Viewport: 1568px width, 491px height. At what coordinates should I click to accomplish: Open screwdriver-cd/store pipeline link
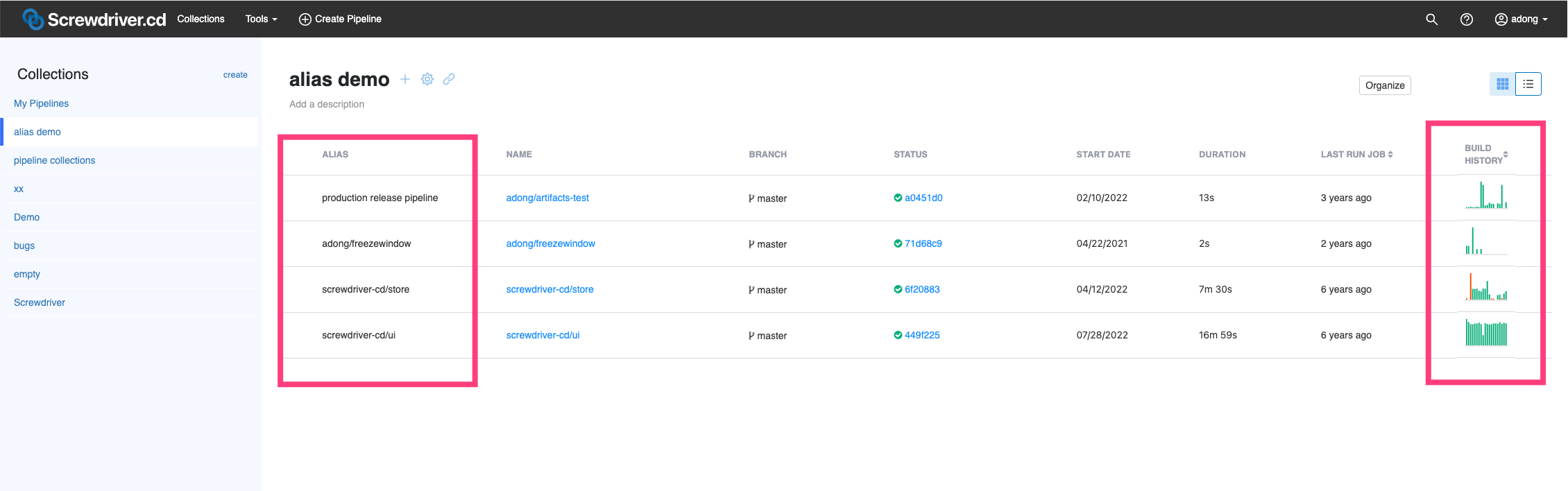click(x=549, y=289)
